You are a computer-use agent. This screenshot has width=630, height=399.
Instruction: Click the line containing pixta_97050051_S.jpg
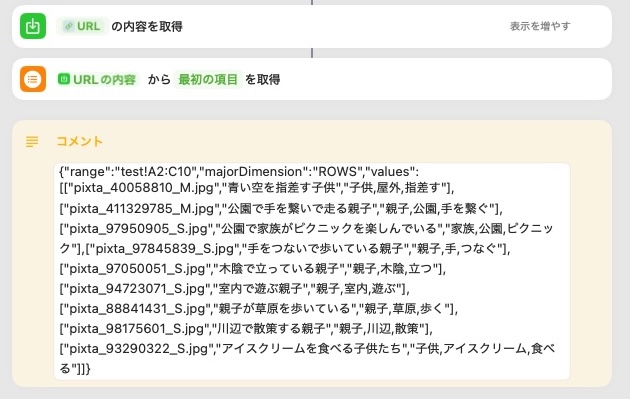pyautogui.click(x=252, y=268)
